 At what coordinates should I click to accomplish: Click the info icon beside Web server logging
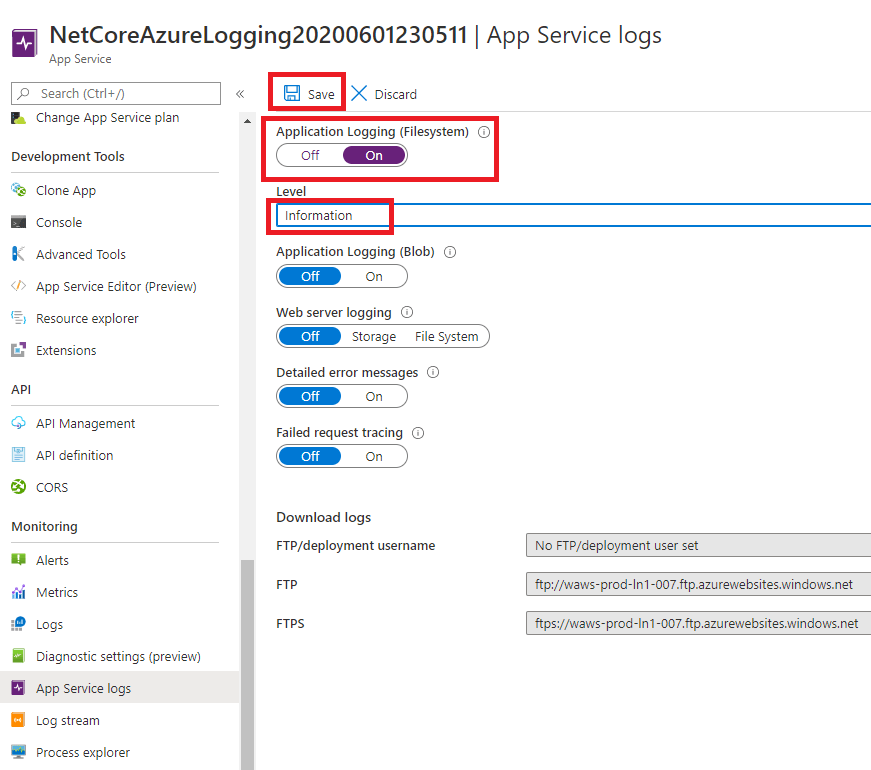point(407,312)
